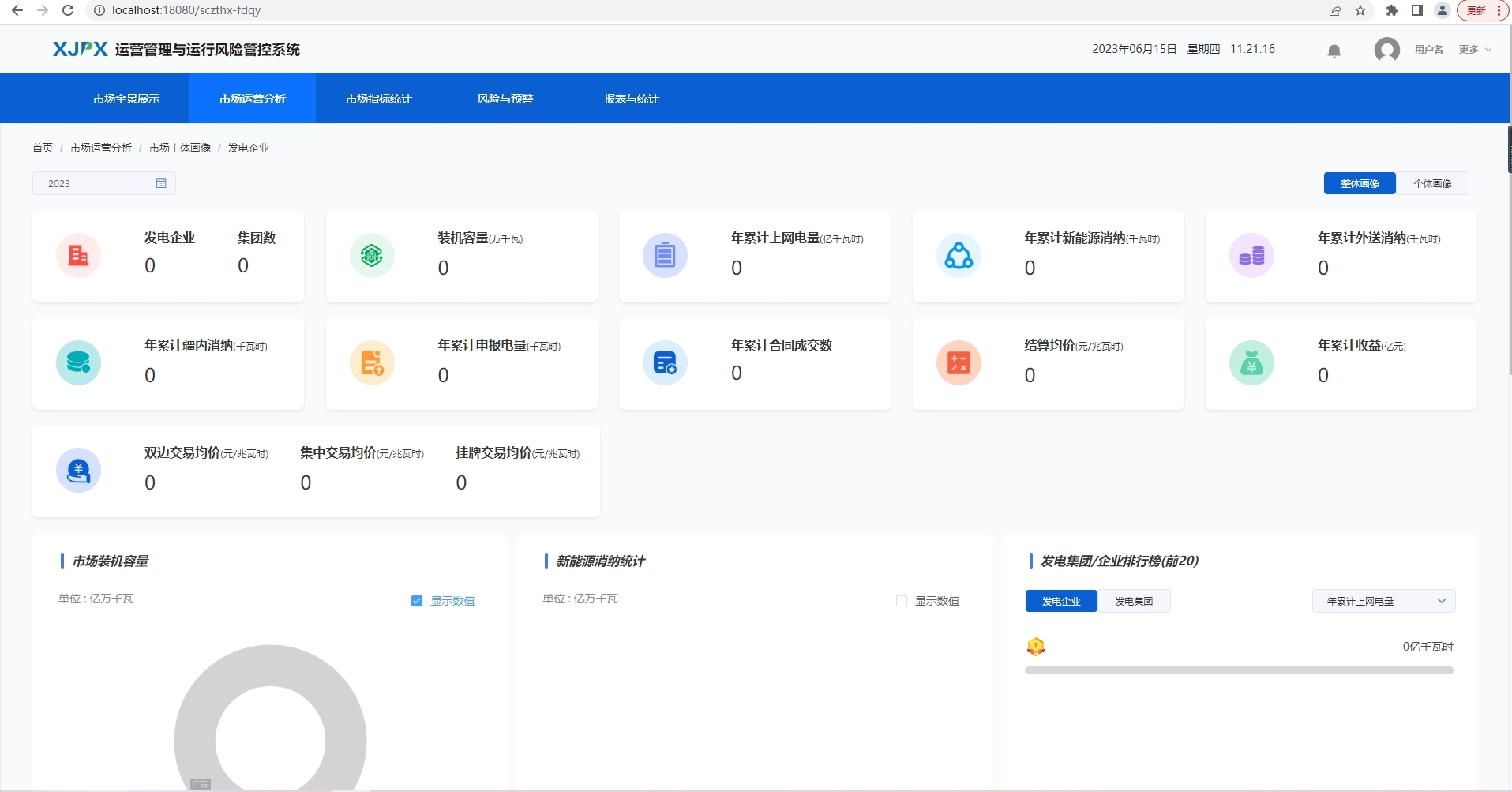
Task: Click the red 结算均价 calculator icon
Action: [959, 362]
